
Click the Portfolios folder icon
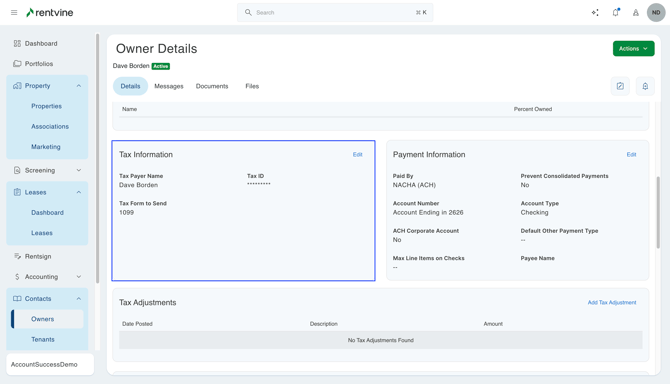17,64
